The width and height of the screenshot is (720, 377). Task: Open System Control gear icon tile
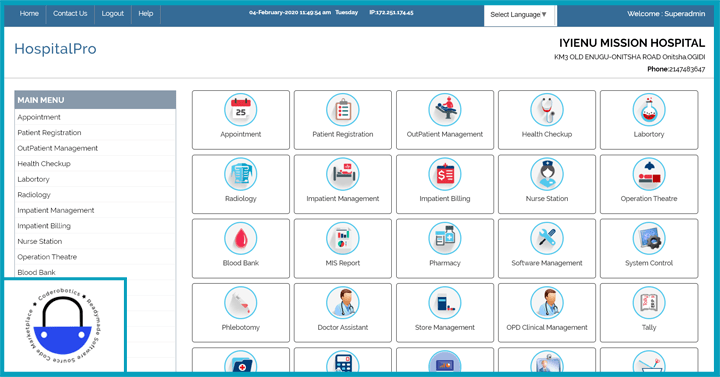649,248
